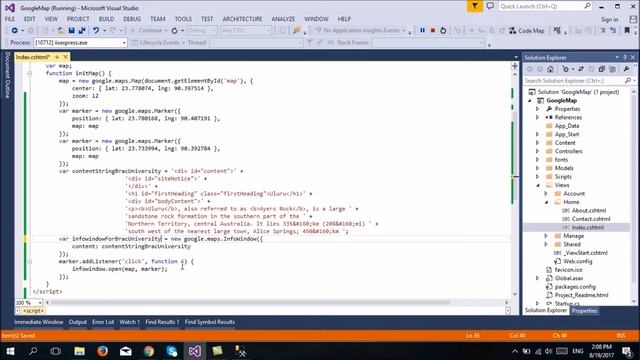Sync with active document in Solution Explorer
This screenshot has height=360, width=640.
point(581,69)
